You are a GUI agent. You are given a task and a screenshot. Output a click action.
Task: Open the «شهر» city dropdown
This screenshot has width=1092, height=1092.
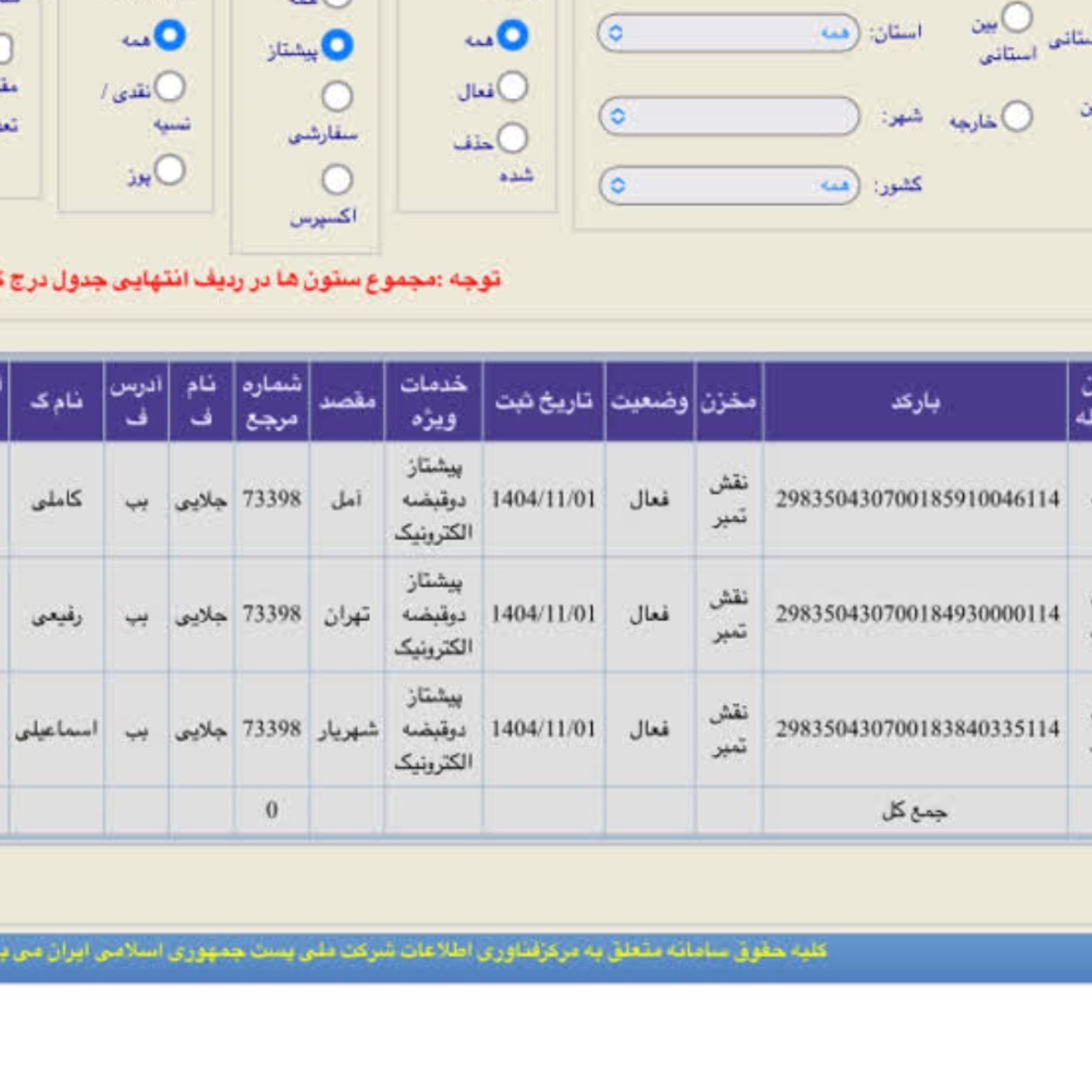[728, 116]
